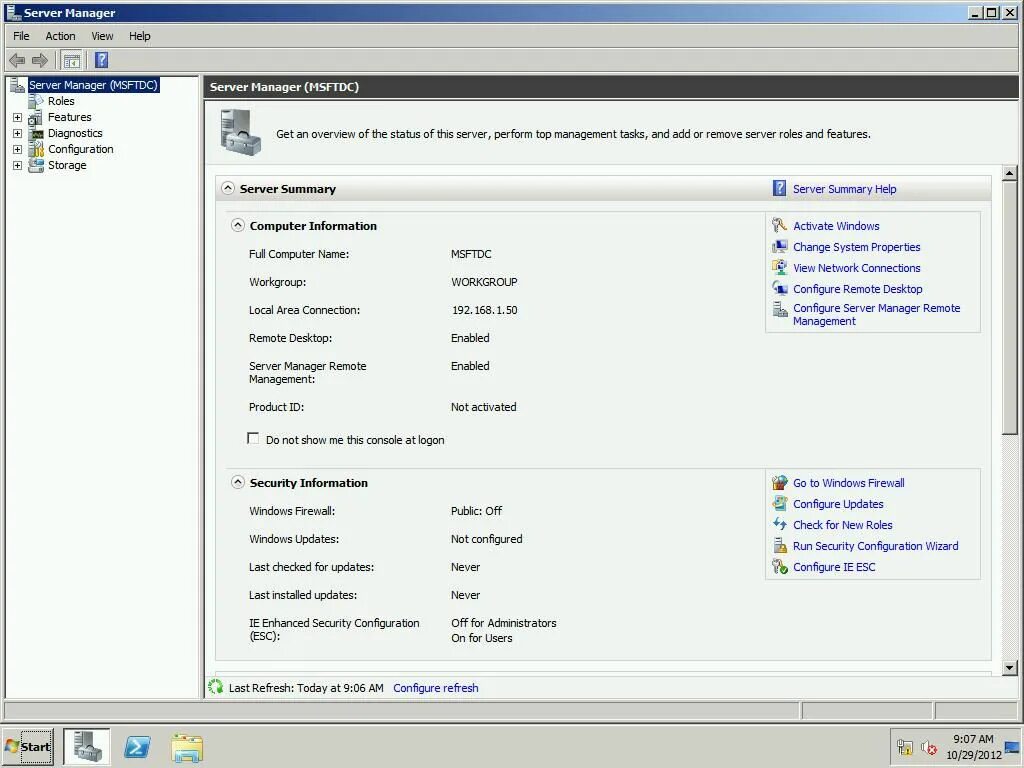1024x768 pixels.
Task: Click the "Not configured" Windows Updates value
Action: [487, 539]
